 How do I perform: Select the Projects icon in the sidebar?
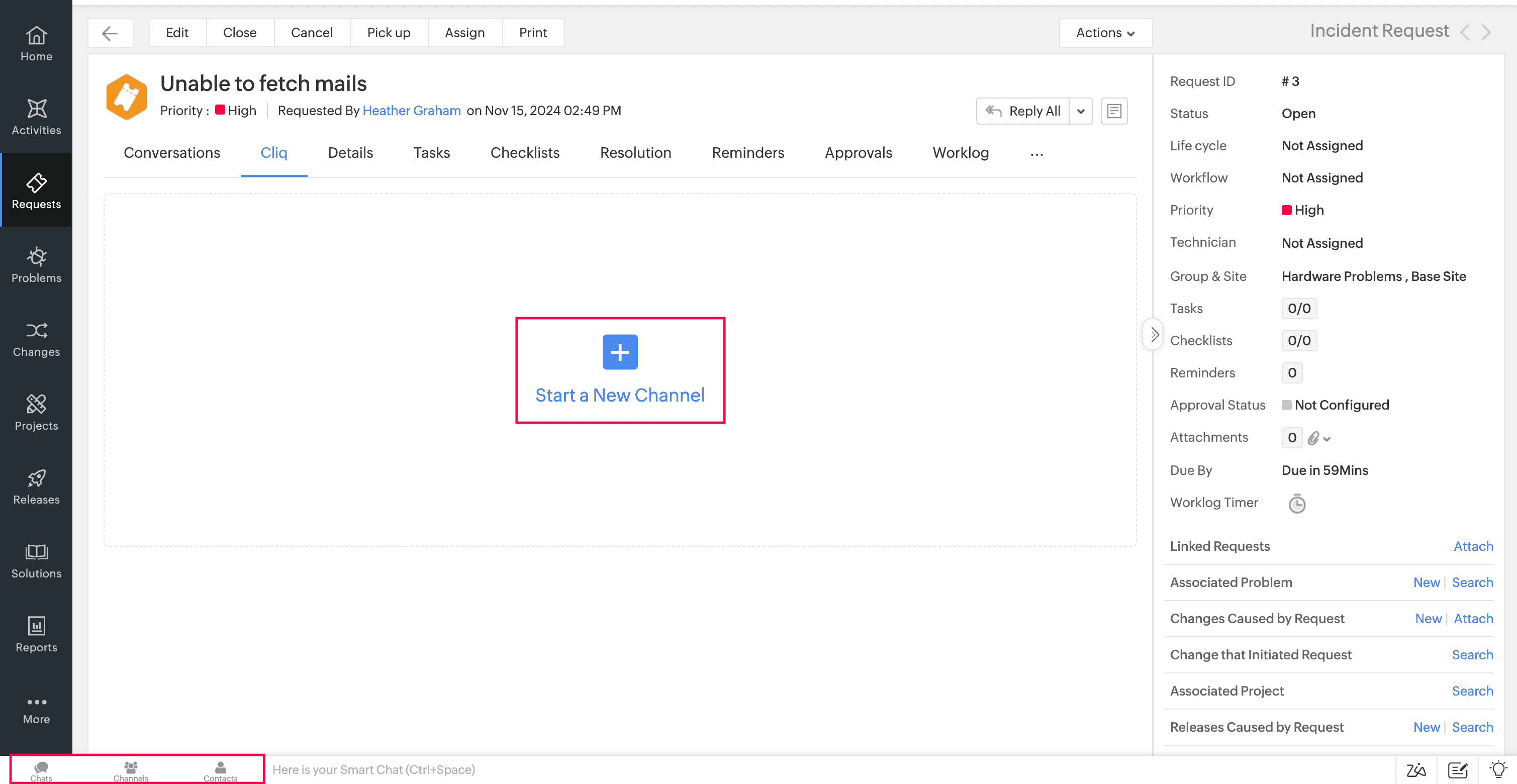point(36,412)
